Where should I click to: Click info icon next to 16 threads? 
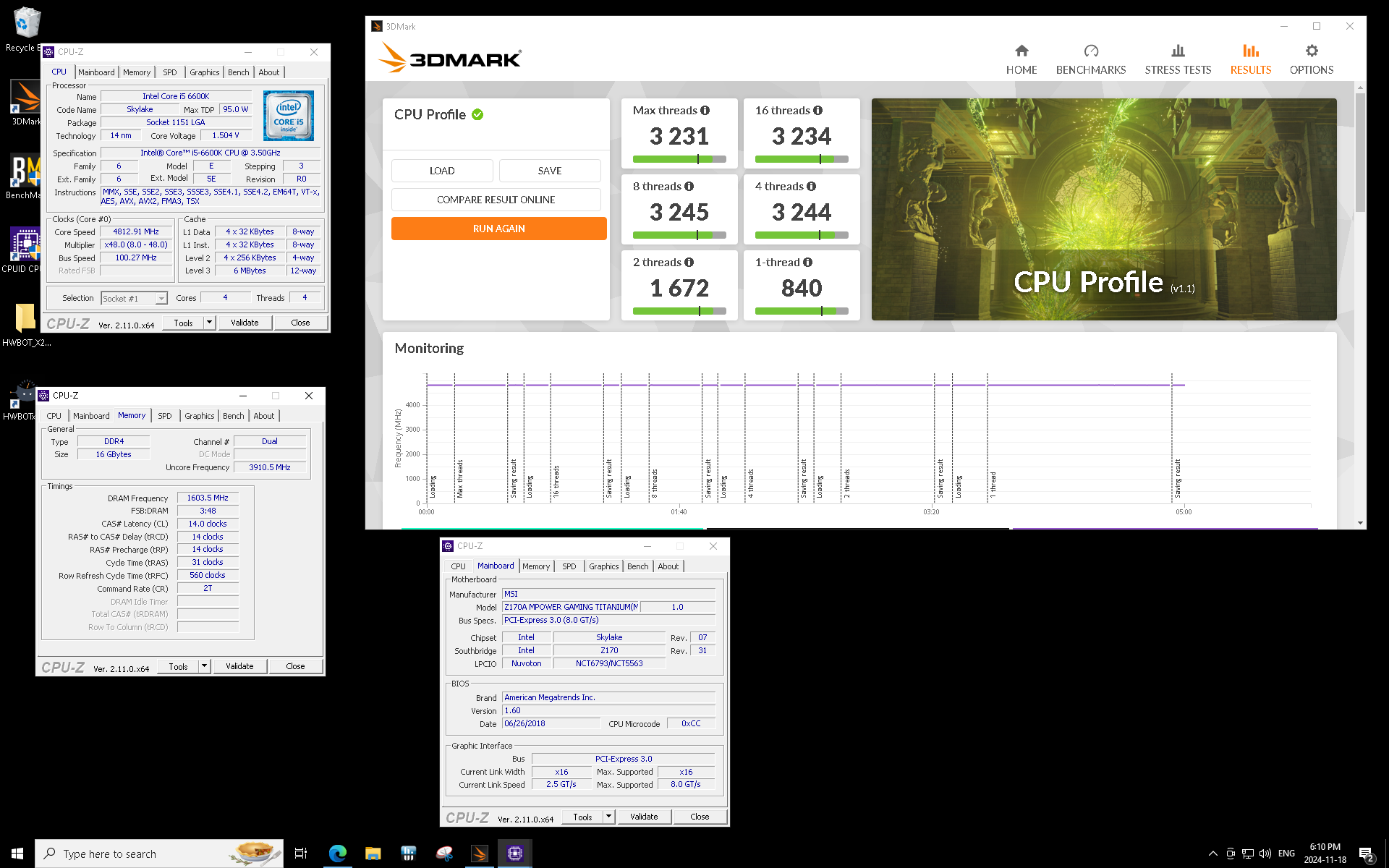[817, 111]
